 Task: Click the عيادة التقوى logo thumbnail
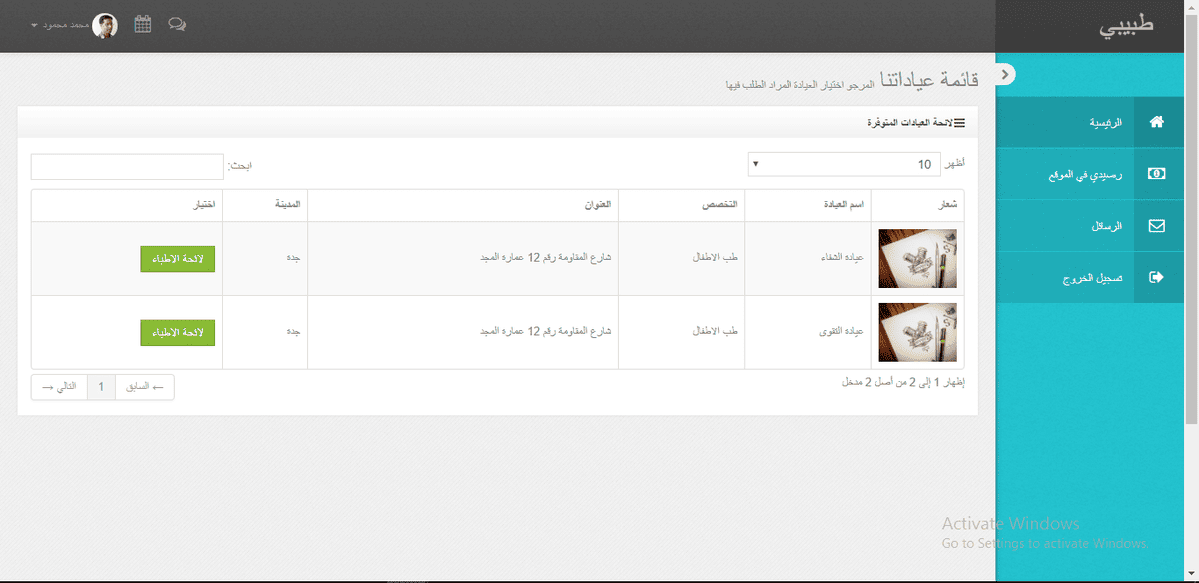(x=917, y=332)
